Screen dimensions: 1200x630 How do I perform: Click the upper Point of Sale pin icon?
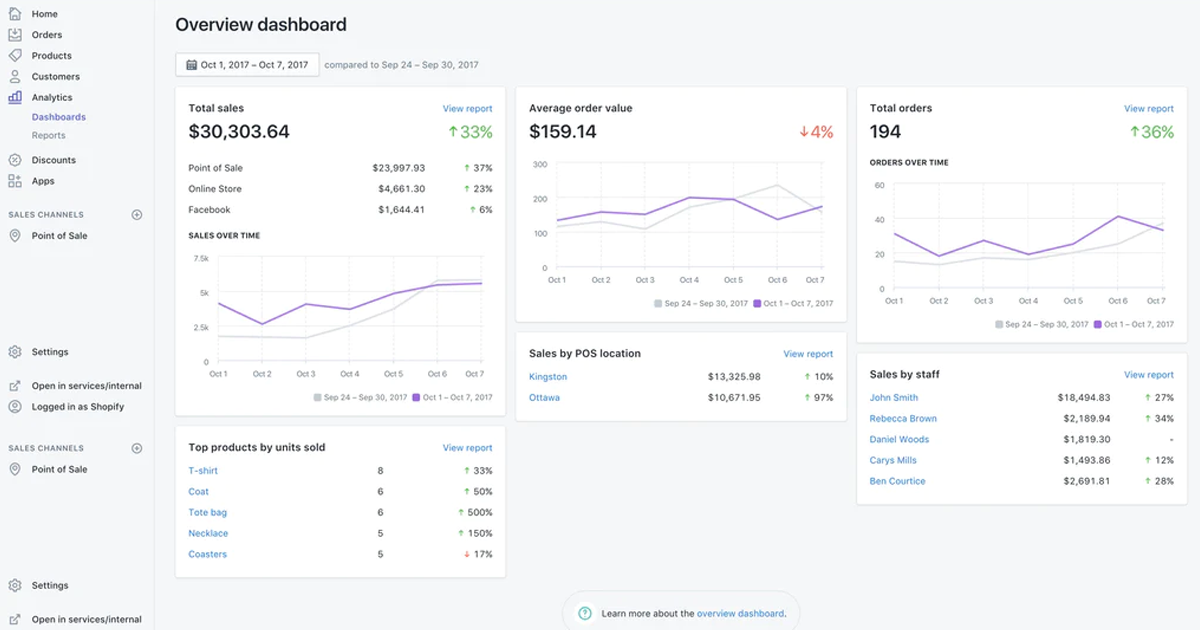click(x=15, y=236)
